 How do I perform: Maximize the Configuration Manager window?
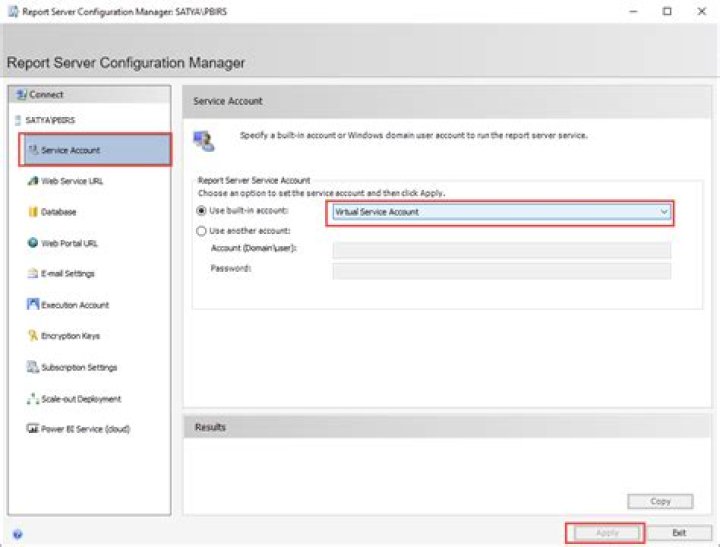(667, 11)
